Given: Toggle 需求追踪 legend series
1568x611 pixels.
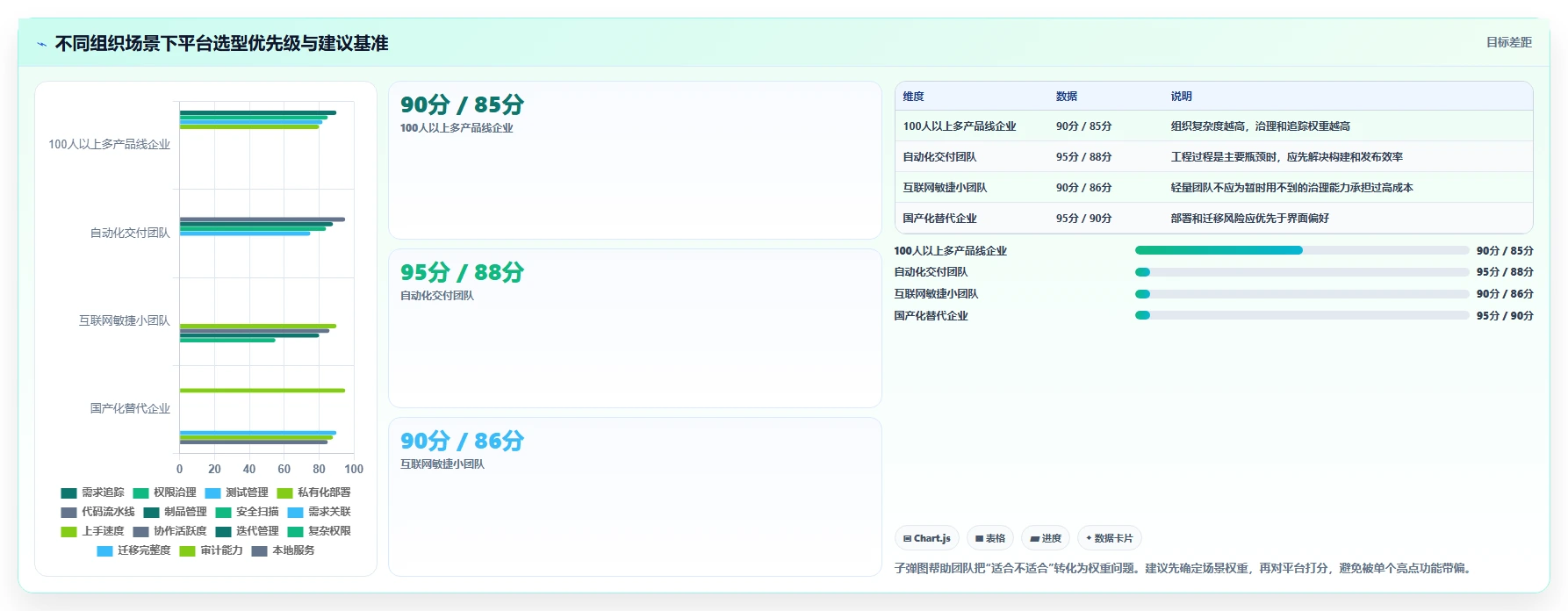Looking at the screenshot, I should 92,492.
